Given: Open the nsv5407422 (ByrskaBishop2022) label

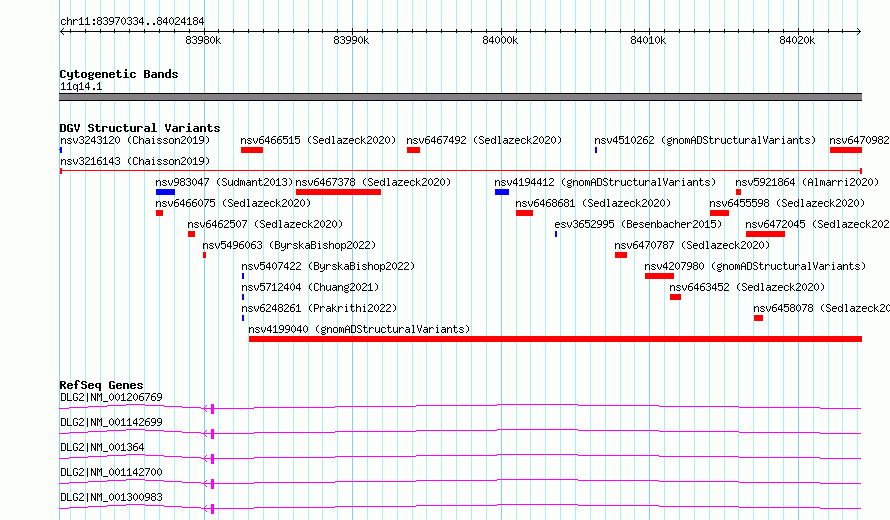Looking at the screenshot, I should 328,266.
